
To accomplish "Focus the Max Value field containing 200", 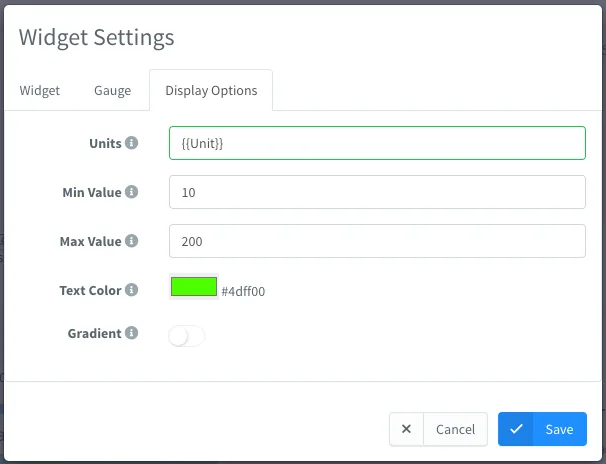I will tap(377, 241).
